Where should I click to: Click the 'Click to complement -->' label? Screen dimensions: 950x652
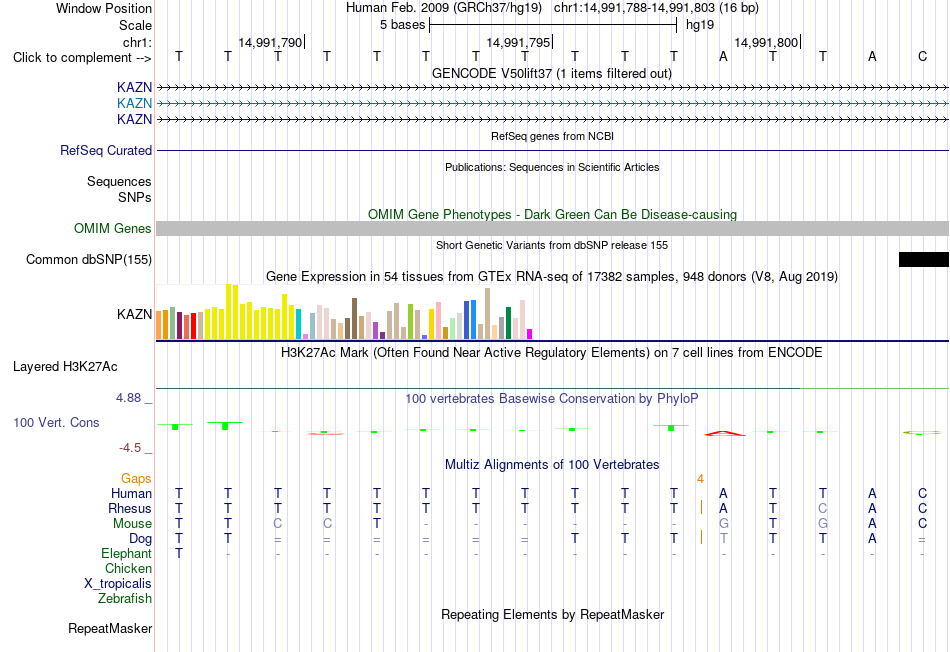82,58
